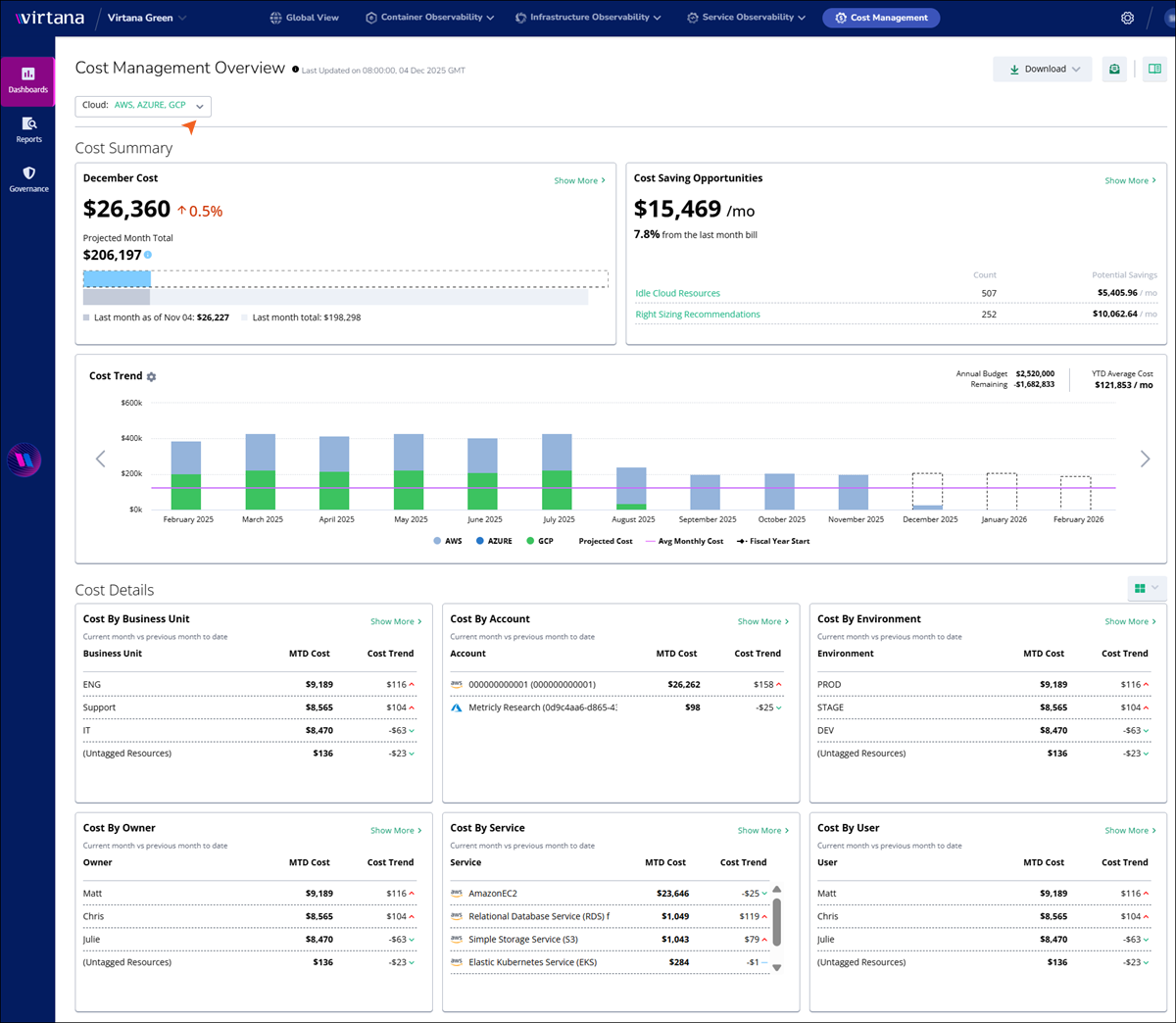Open the Dashboards sidebar icon
This screenshot has height=1023, width=1176.
[27, 80]
